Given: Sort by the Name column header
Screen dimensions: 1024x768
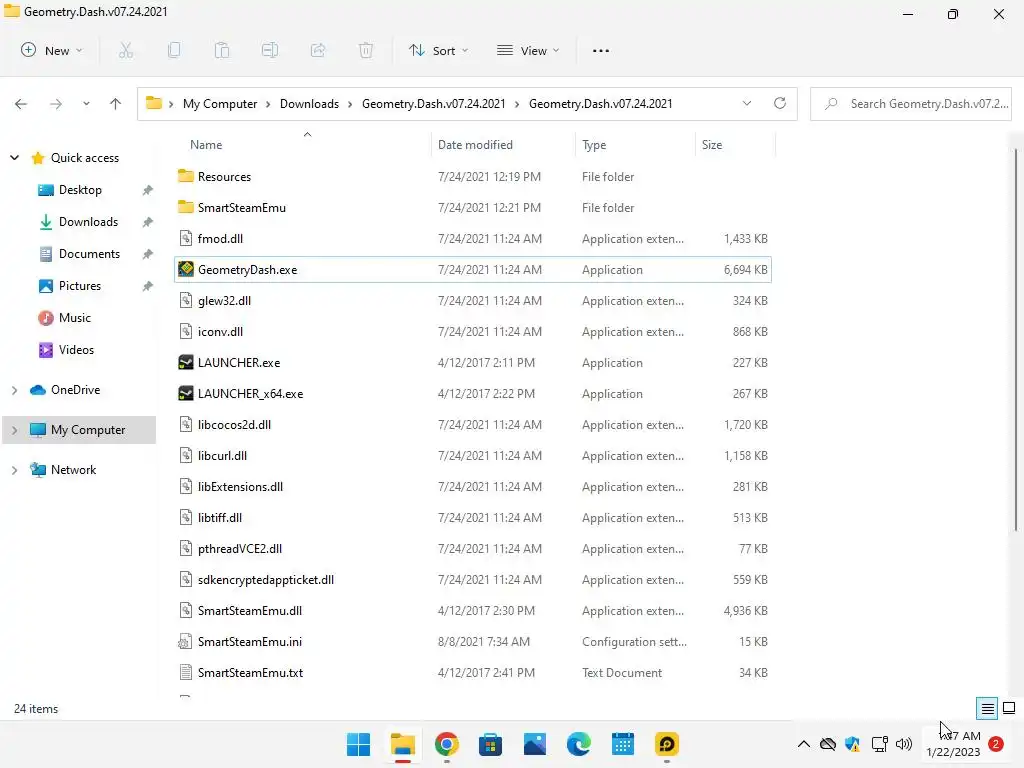Looking at the screenshot, I should click(206, 144).
